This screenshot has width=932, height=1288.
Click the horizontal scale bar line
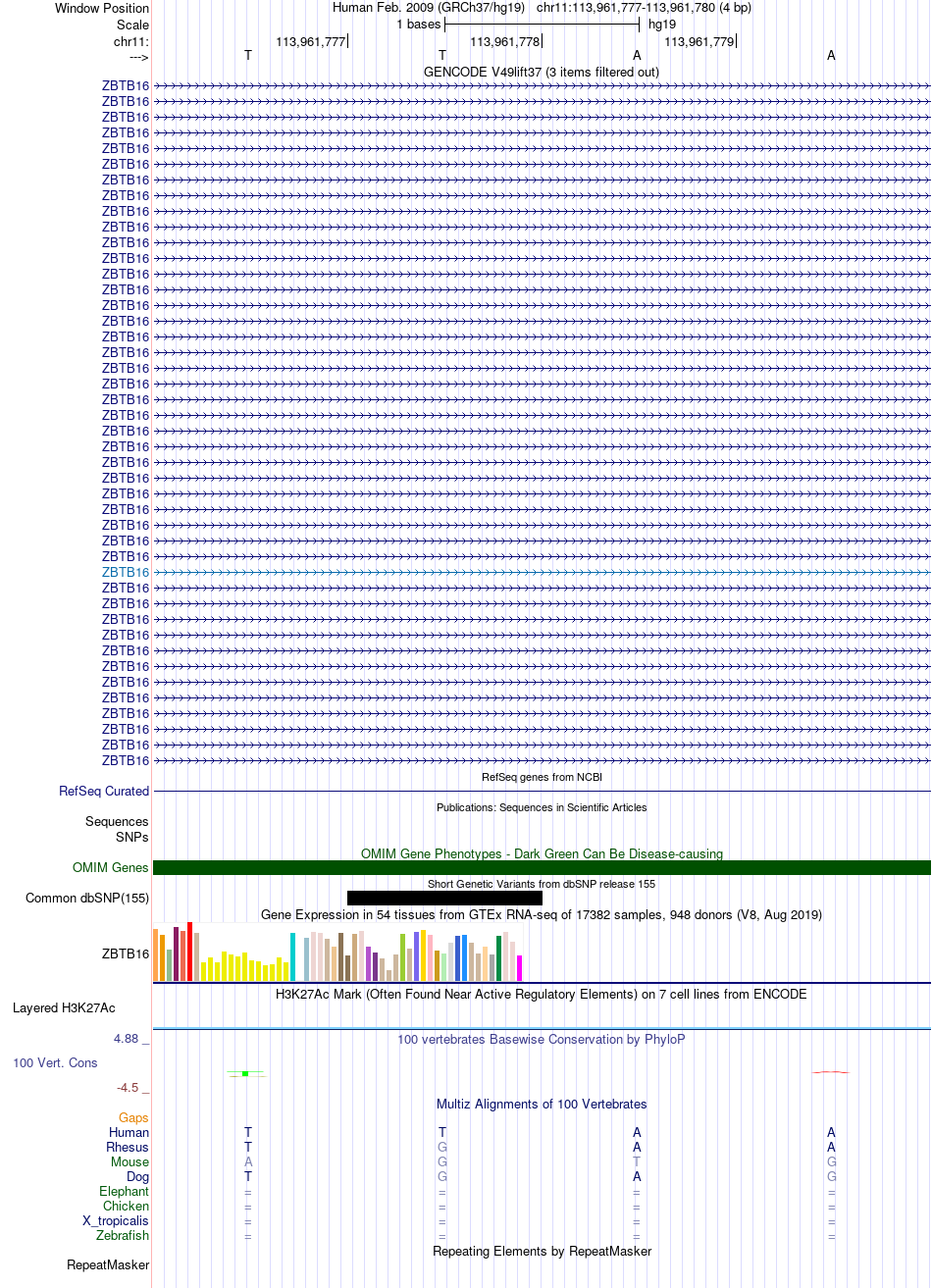click(x=542, y=24)
